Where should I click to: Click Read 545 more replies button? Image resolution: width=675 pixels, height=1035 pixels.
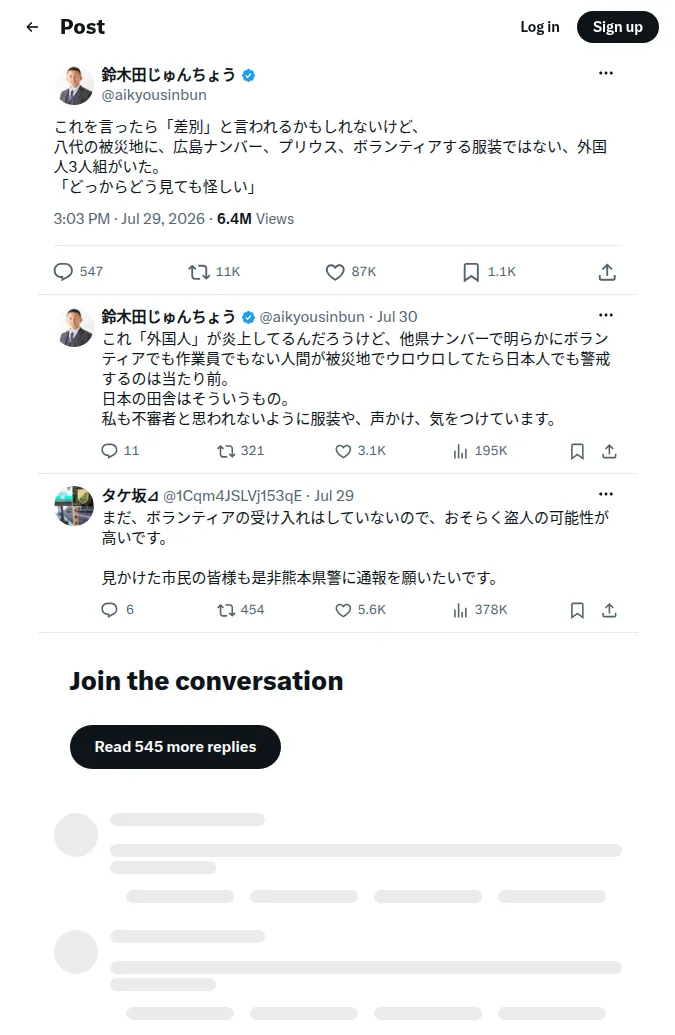pyautogui.click(x=176, y=747)
